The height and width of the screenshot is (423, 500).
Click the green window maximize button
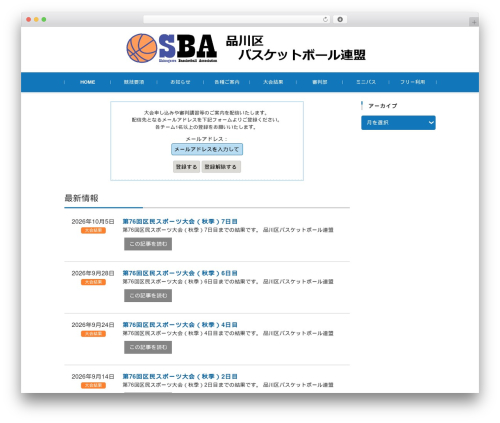(x=44, y=19)
